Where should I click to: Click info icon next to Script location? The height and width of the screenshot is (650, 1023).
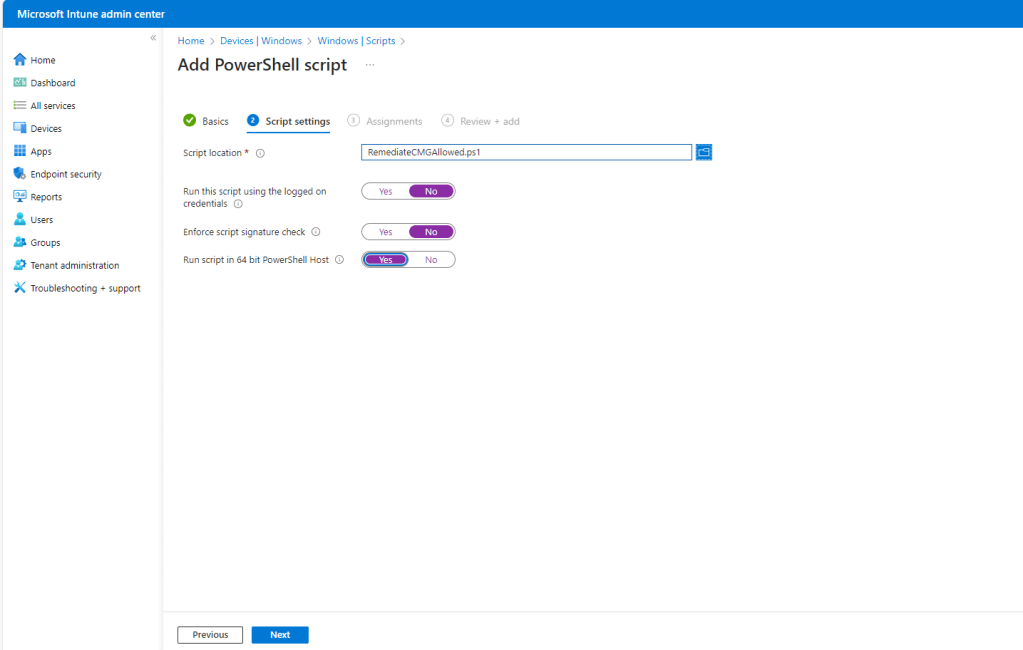260,153
